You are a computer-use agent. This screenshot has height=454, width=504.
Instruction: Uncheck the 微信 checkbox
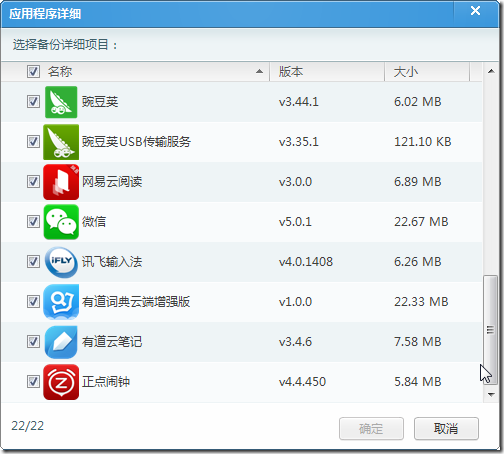(33, 222)
